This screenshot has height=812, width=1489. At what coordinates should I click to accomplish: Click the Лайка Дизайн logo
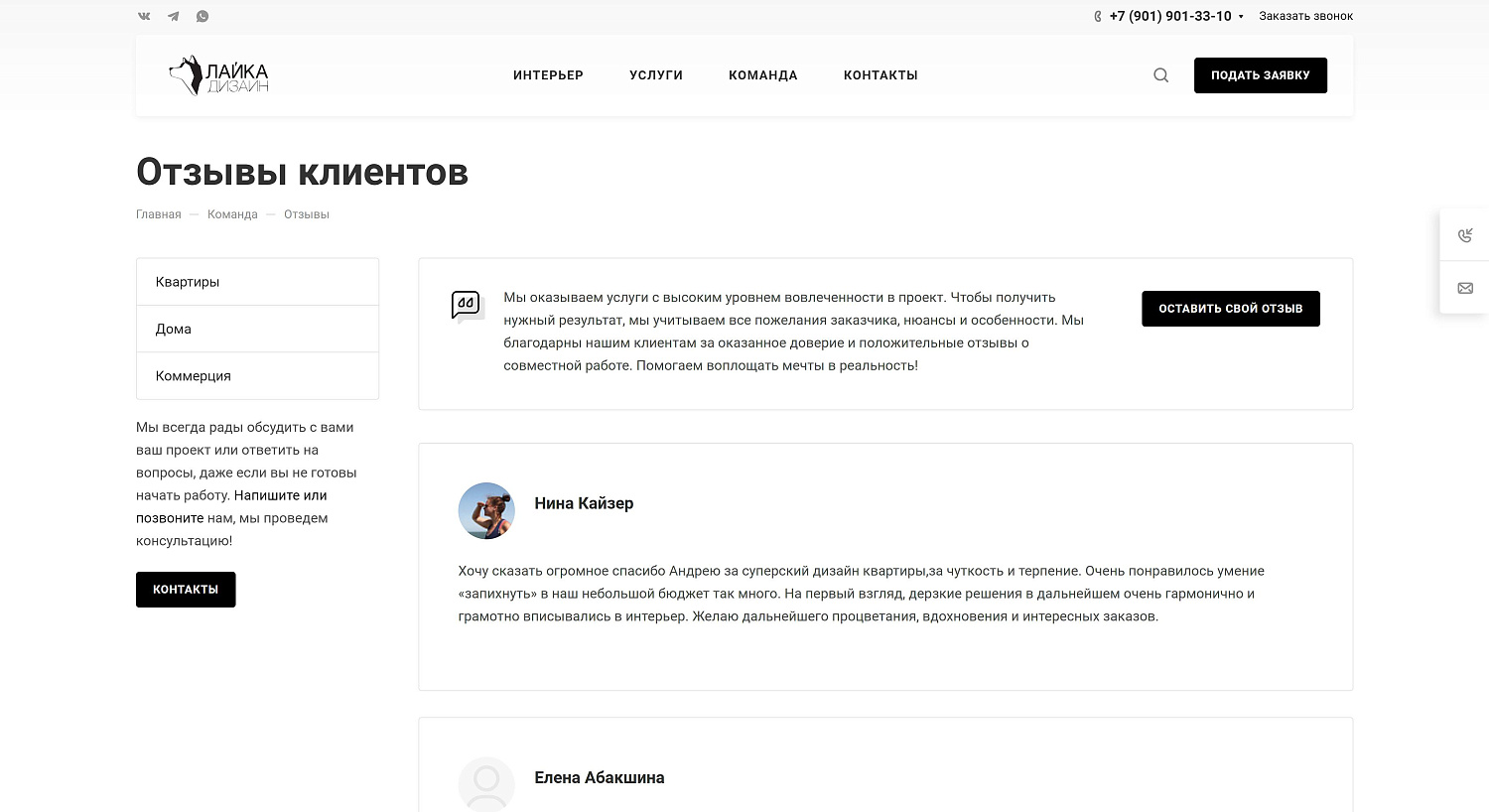coord(218,74)
